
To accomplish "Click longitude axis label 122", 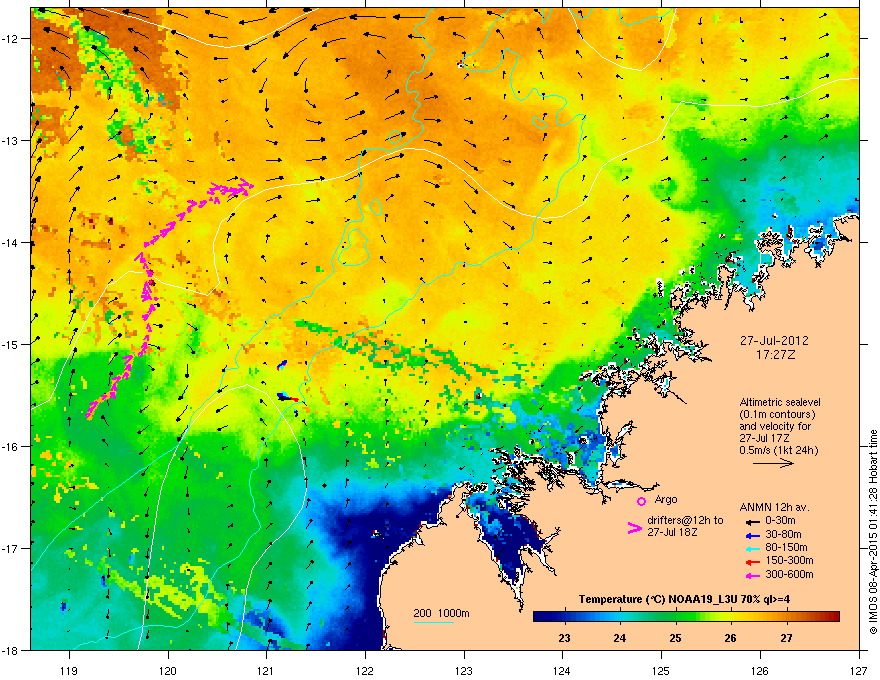I will [x=365, y=670].
